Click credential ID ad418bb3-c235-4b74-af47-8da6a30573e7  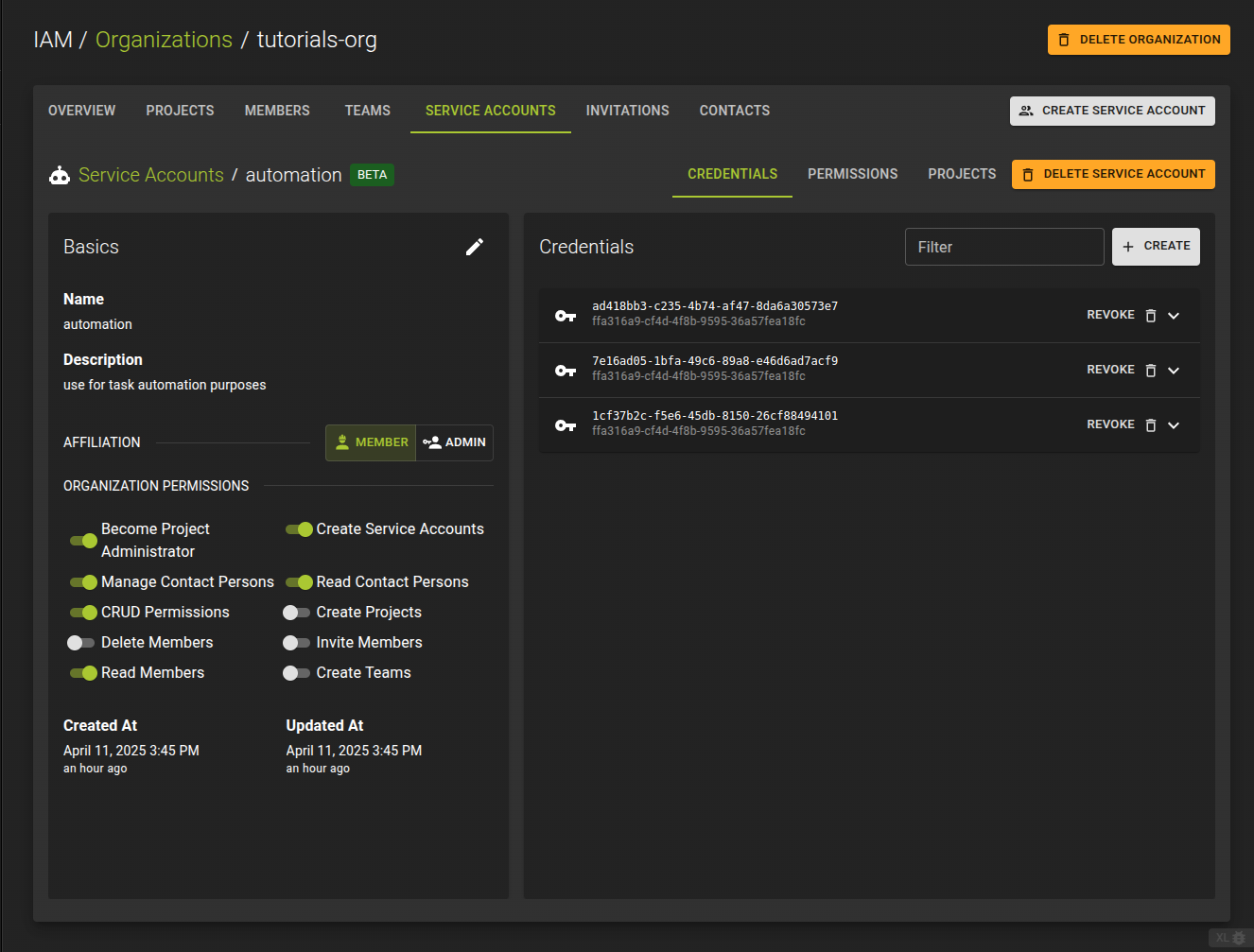(715, 306)
